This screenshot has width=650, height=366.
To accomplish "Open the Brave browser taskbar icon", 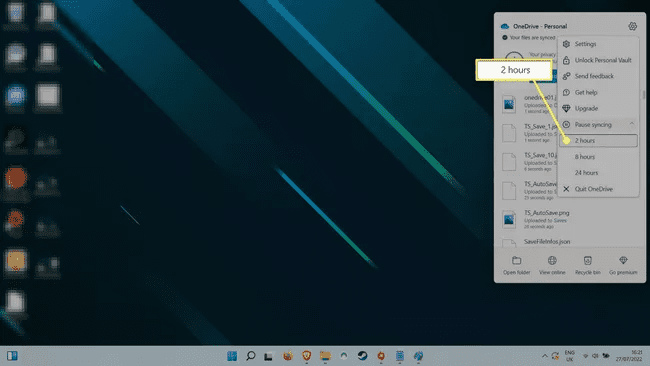I will [x=306, y=356].
